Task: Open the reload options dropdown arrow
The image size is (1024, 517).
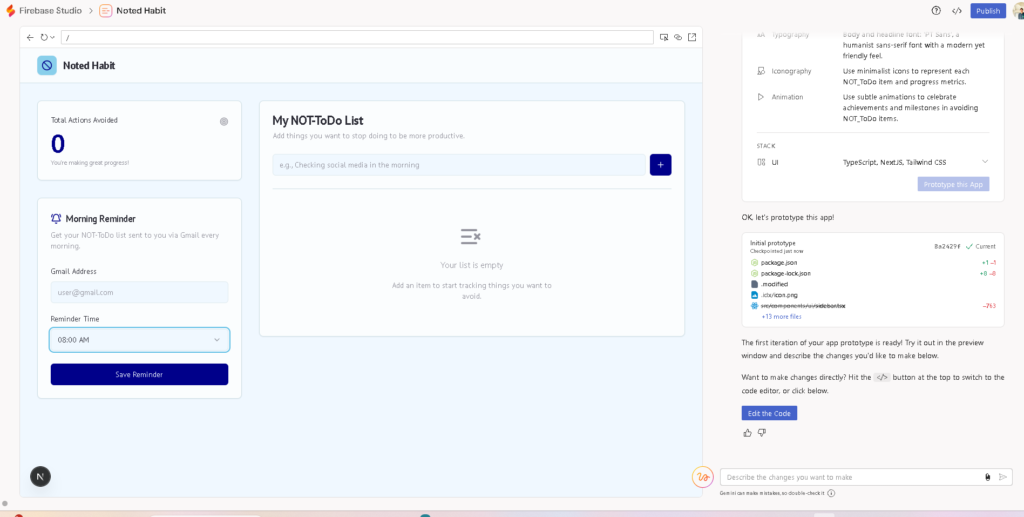Action: (53, 37)
